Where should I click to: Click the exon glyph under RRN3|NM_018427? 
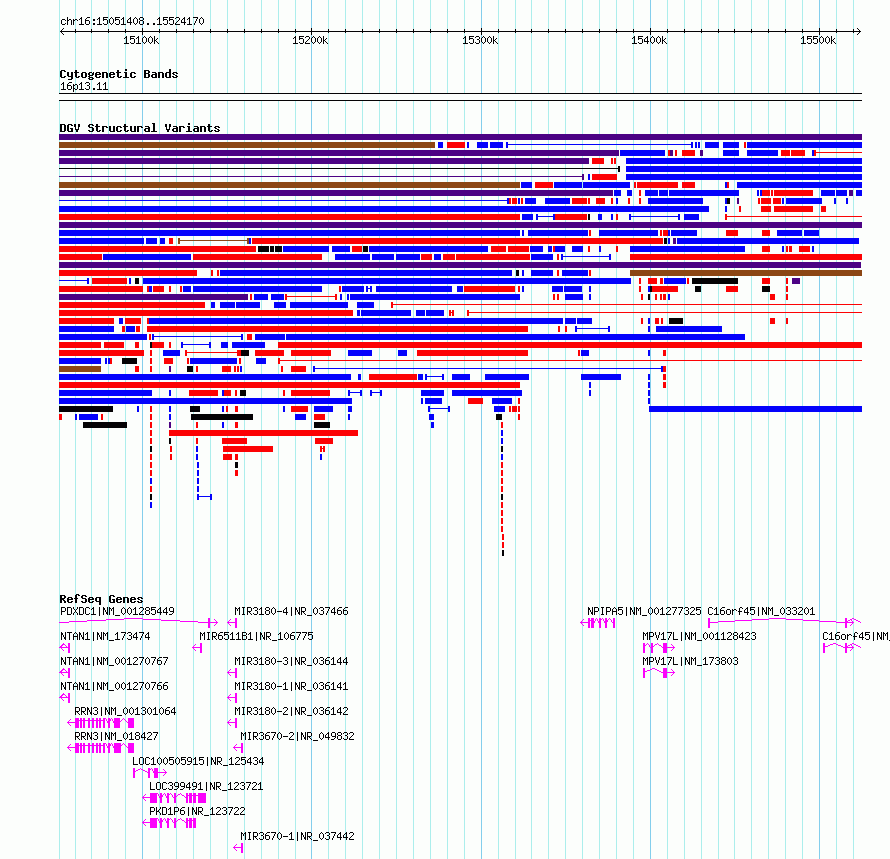(x=100, y=748)
